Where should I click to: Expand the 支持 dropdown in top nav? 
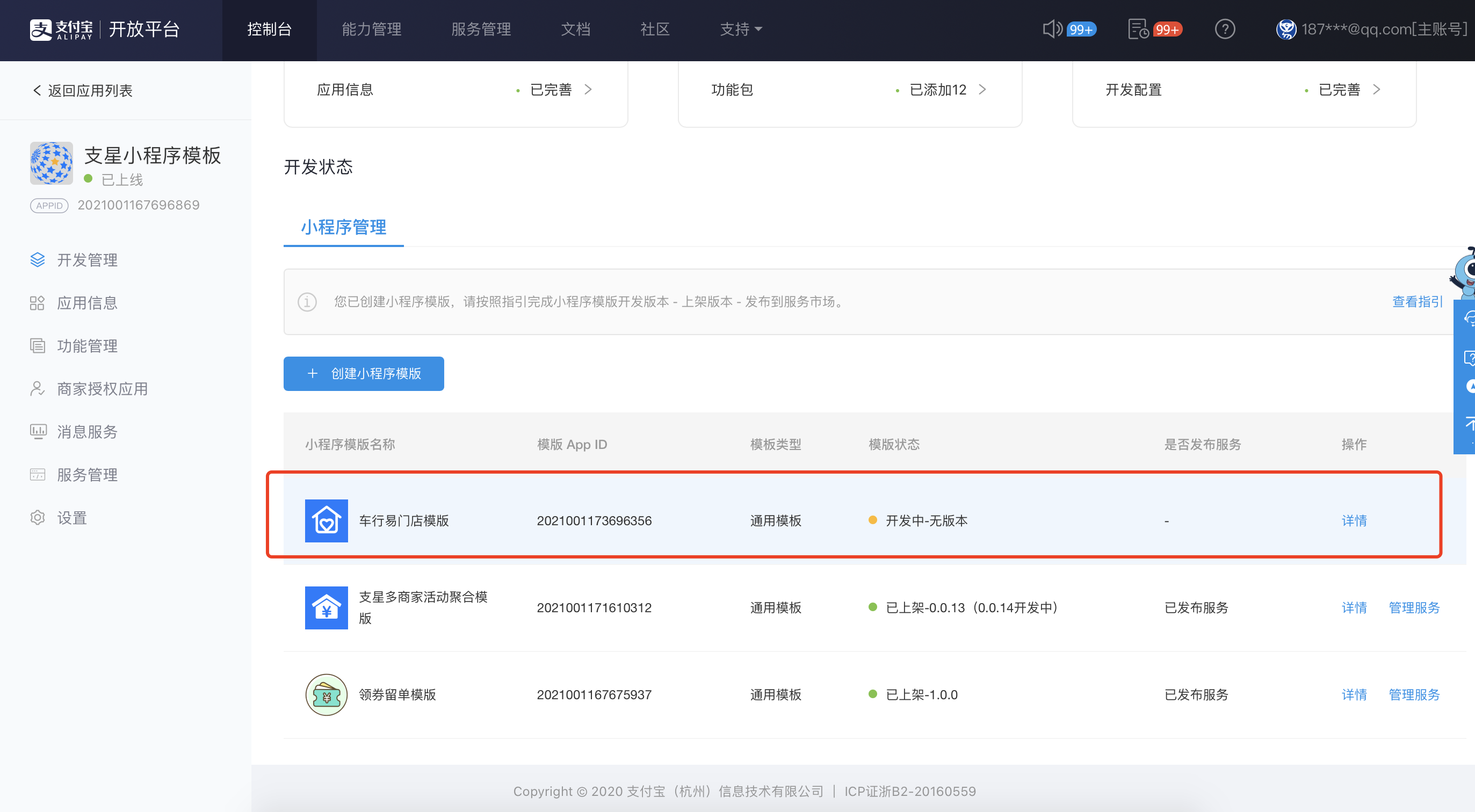(740, 29)
